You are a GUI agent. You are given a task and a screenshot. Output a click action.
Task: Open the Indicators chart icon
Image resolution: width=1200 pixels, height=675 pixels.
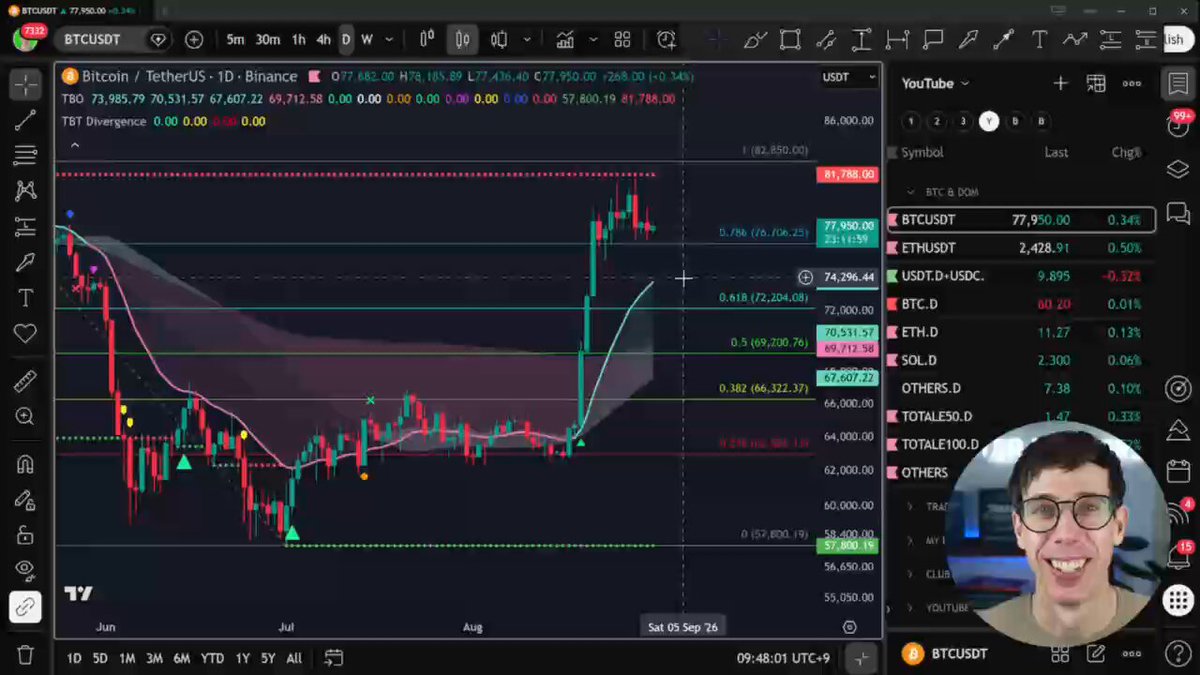(x=566, y=40)
